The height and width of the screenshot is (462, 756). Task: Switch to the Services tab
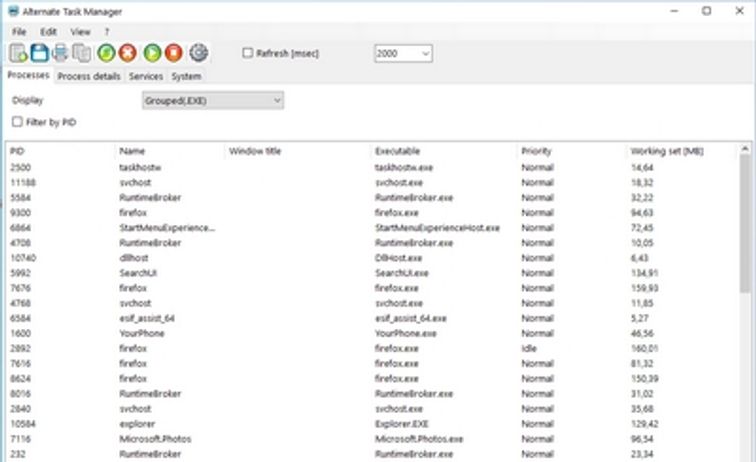coord(146,76)
